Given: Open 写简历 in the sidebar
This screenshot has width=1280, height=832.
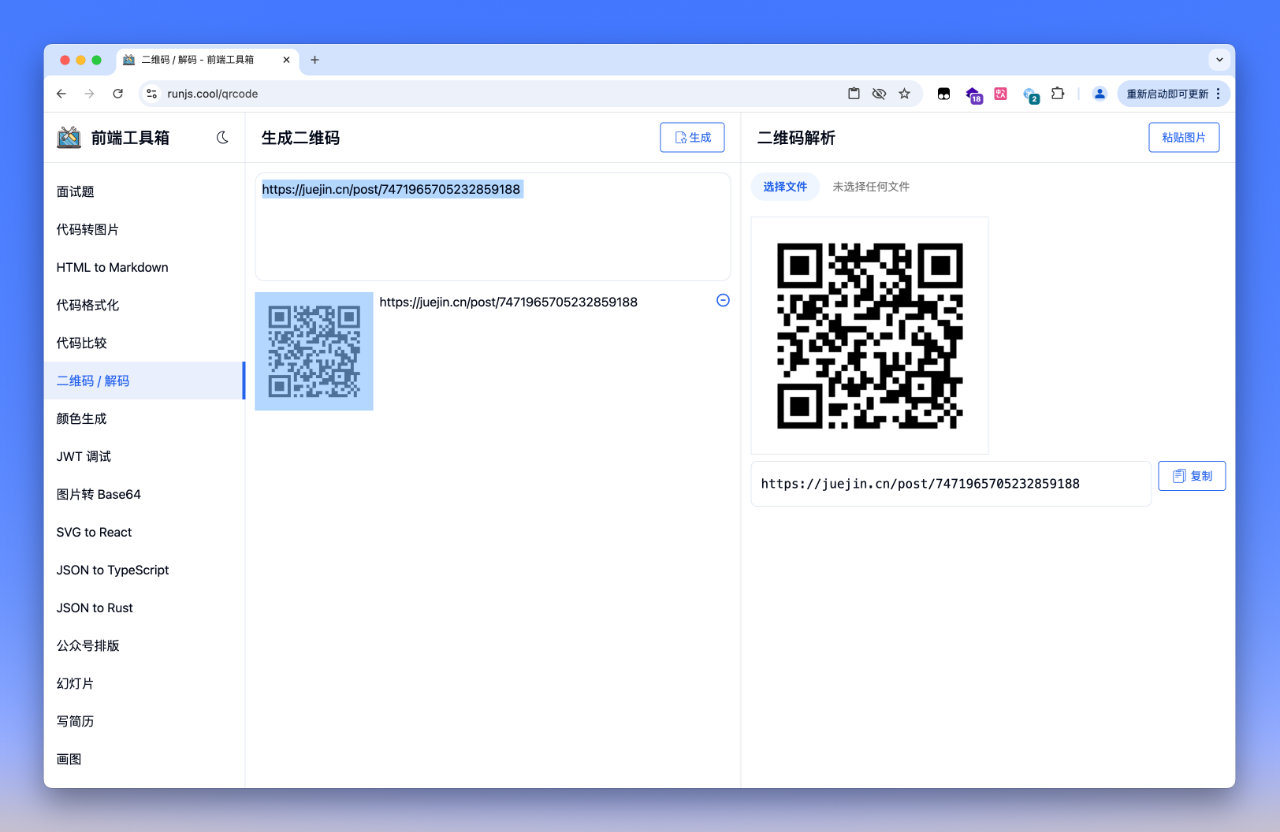Looking at the screenshot, I should point(144,722).
